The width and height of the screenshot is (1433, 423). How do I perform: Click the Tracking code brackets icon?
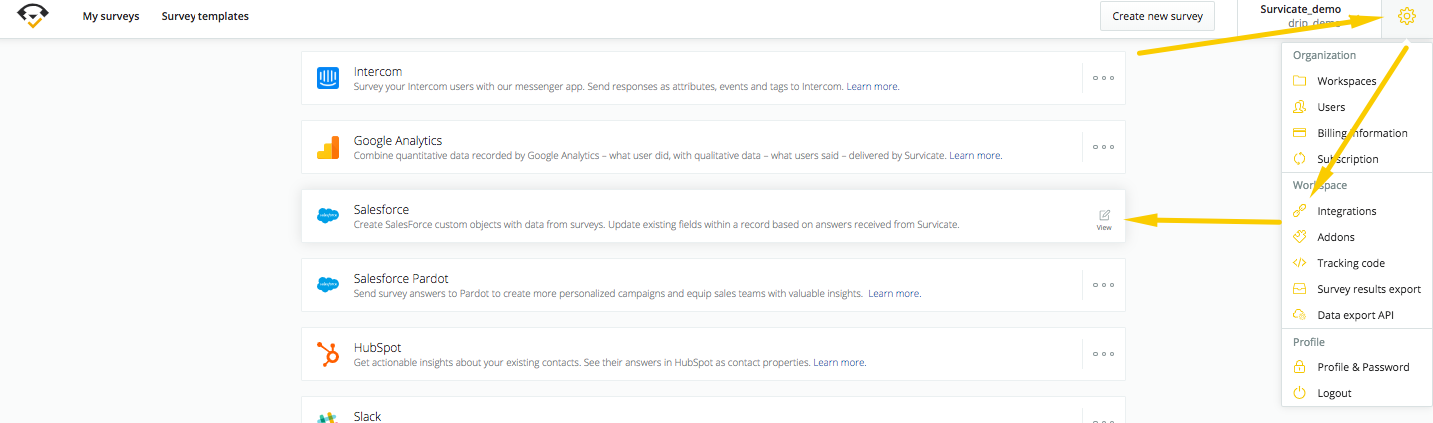(1300, 263)
